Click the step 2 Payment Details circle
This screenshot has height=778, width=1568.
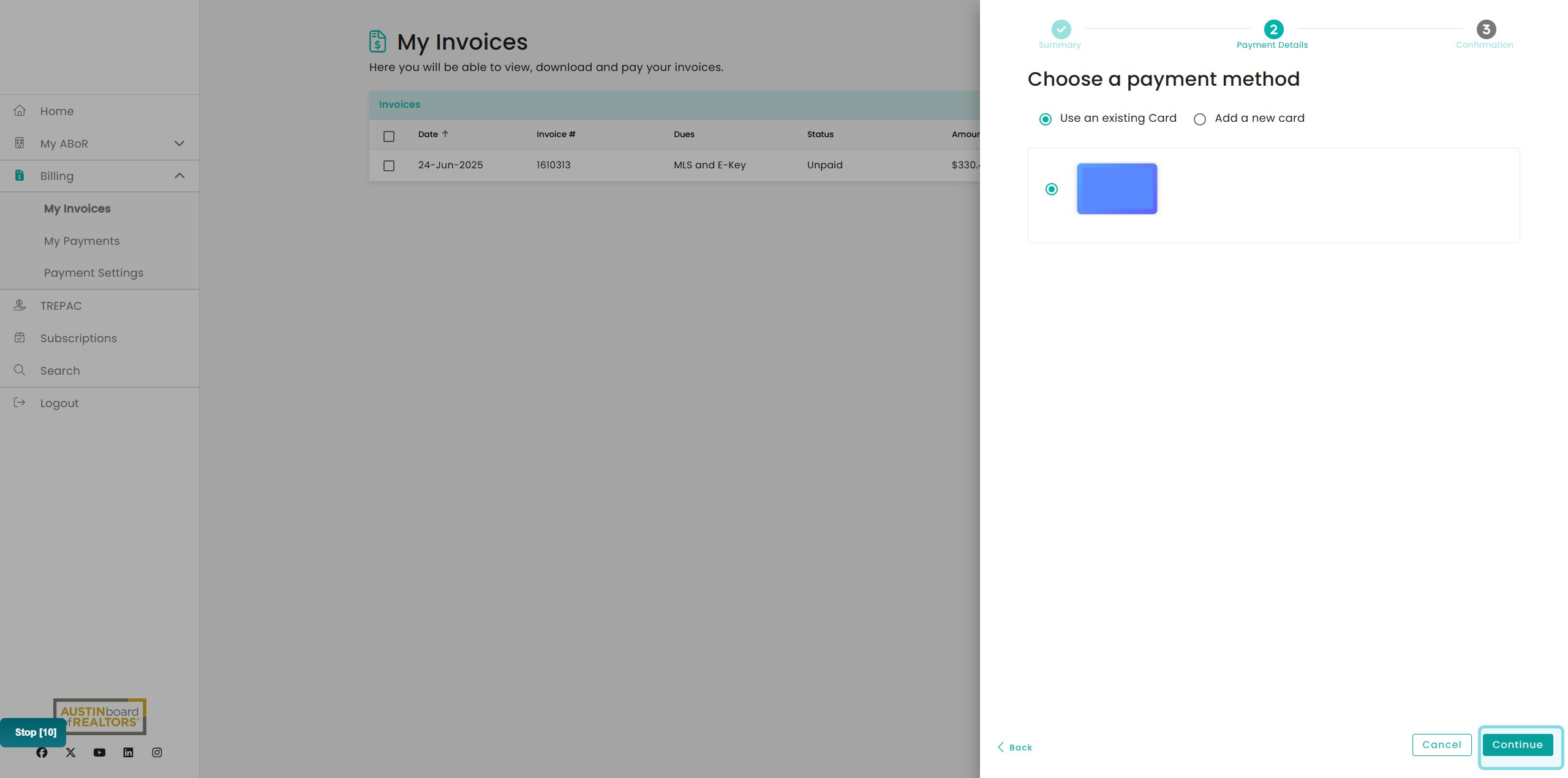[x=1273, y=29]
